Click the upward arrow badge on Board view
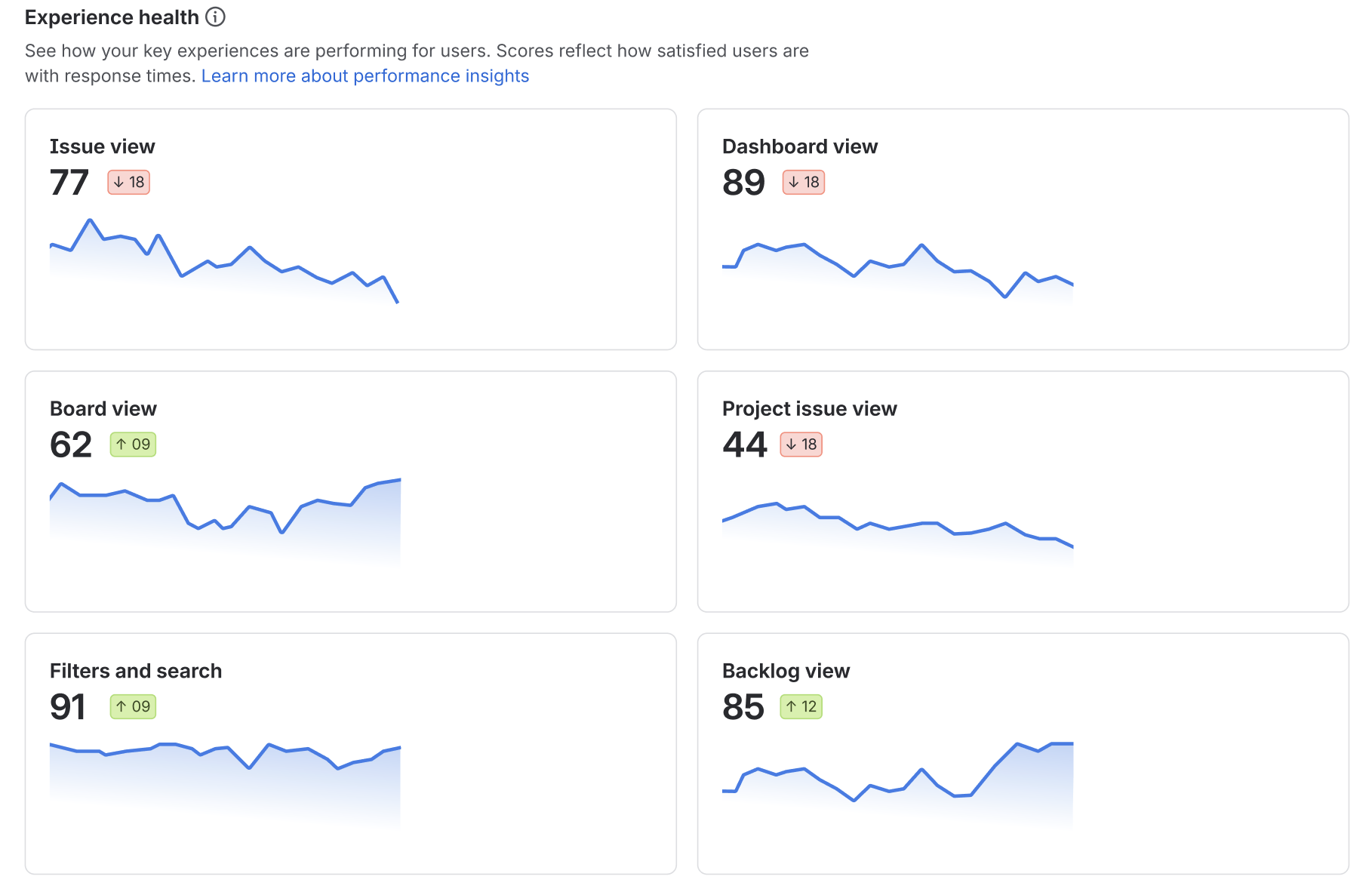This screenshot has width=1372, height=895. 132,444
